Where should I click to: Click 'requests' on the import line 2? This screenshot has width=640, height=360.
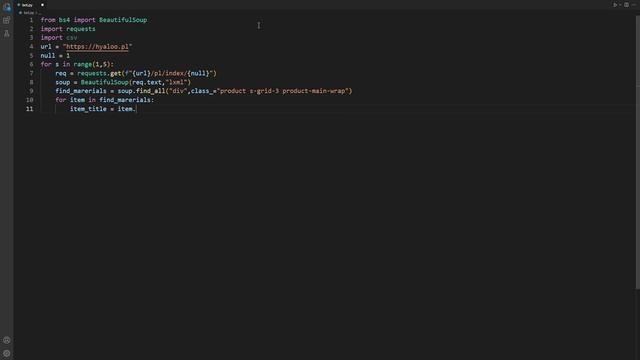[x=81, y=29]
